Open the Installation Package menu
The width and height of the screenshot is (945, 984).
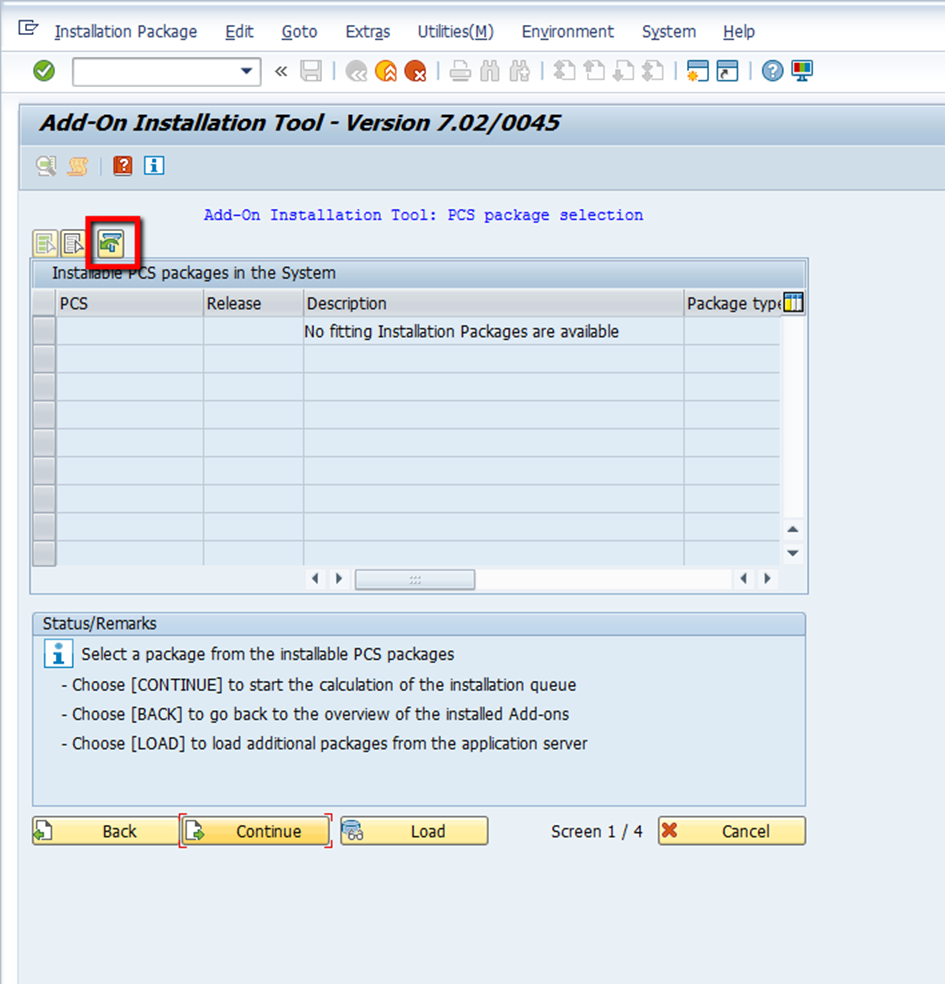[126, 32]
